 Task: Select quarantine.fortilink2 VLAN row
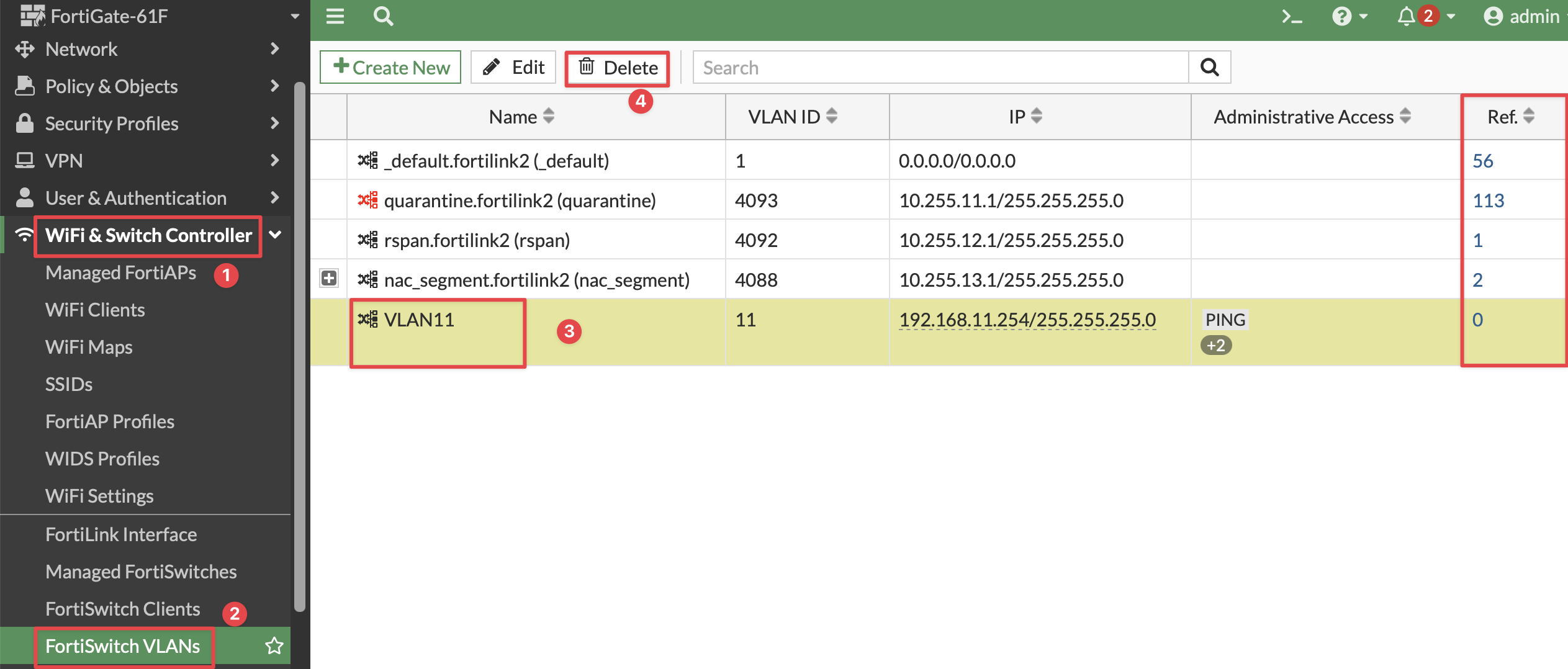point(937,200)
